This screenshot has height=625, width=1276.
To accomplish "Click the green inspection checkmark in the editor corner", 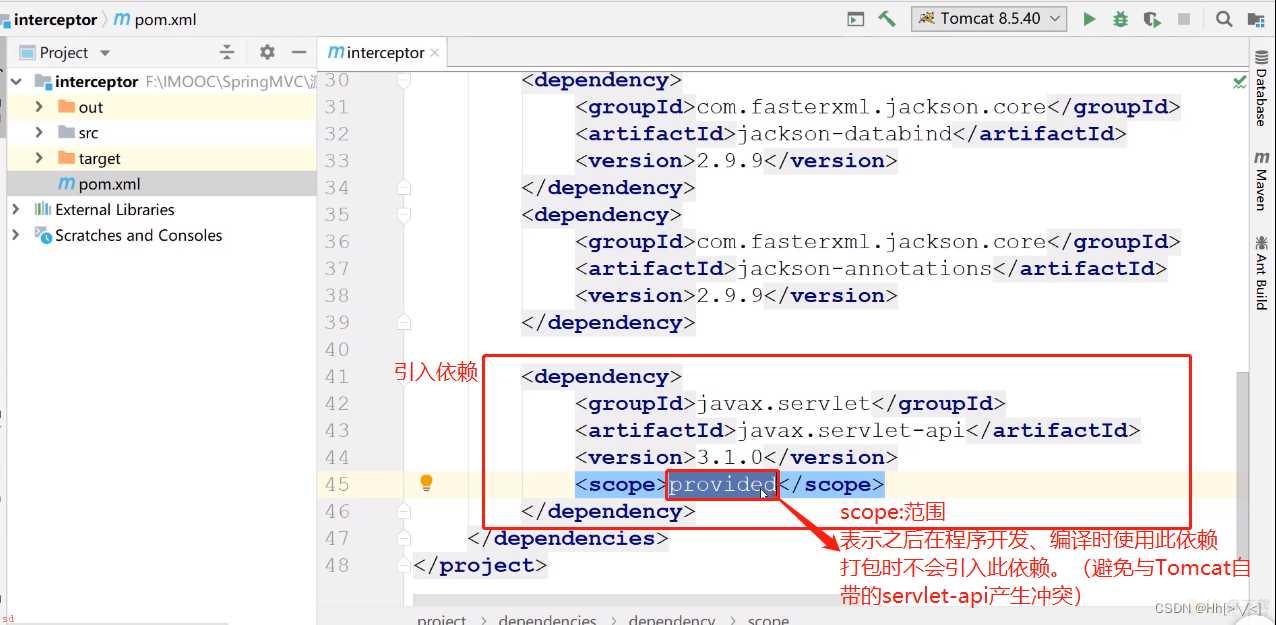I will 1240,80.
